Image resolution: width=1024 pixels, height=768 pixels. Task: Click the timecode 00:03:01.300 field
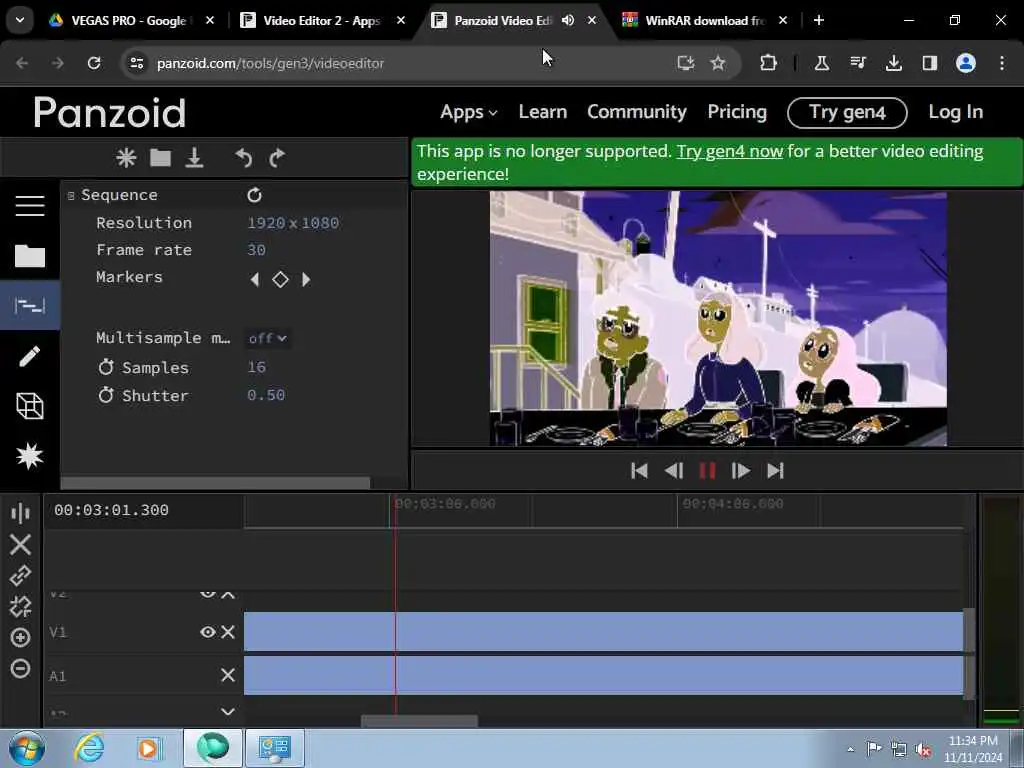pos(111,510)
